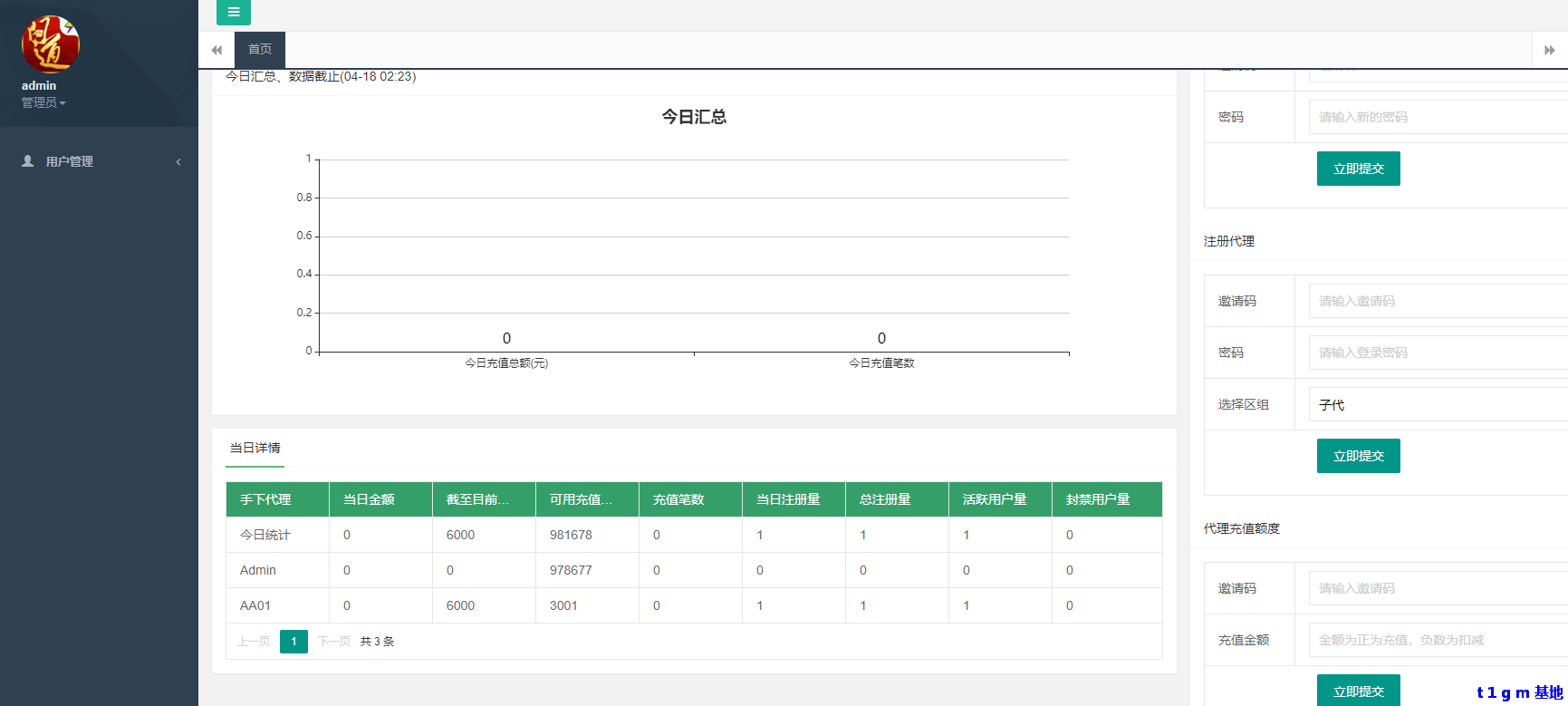Go to page 1 in pagination
This screenshot has height=706, width=1568.
(293, 642)
